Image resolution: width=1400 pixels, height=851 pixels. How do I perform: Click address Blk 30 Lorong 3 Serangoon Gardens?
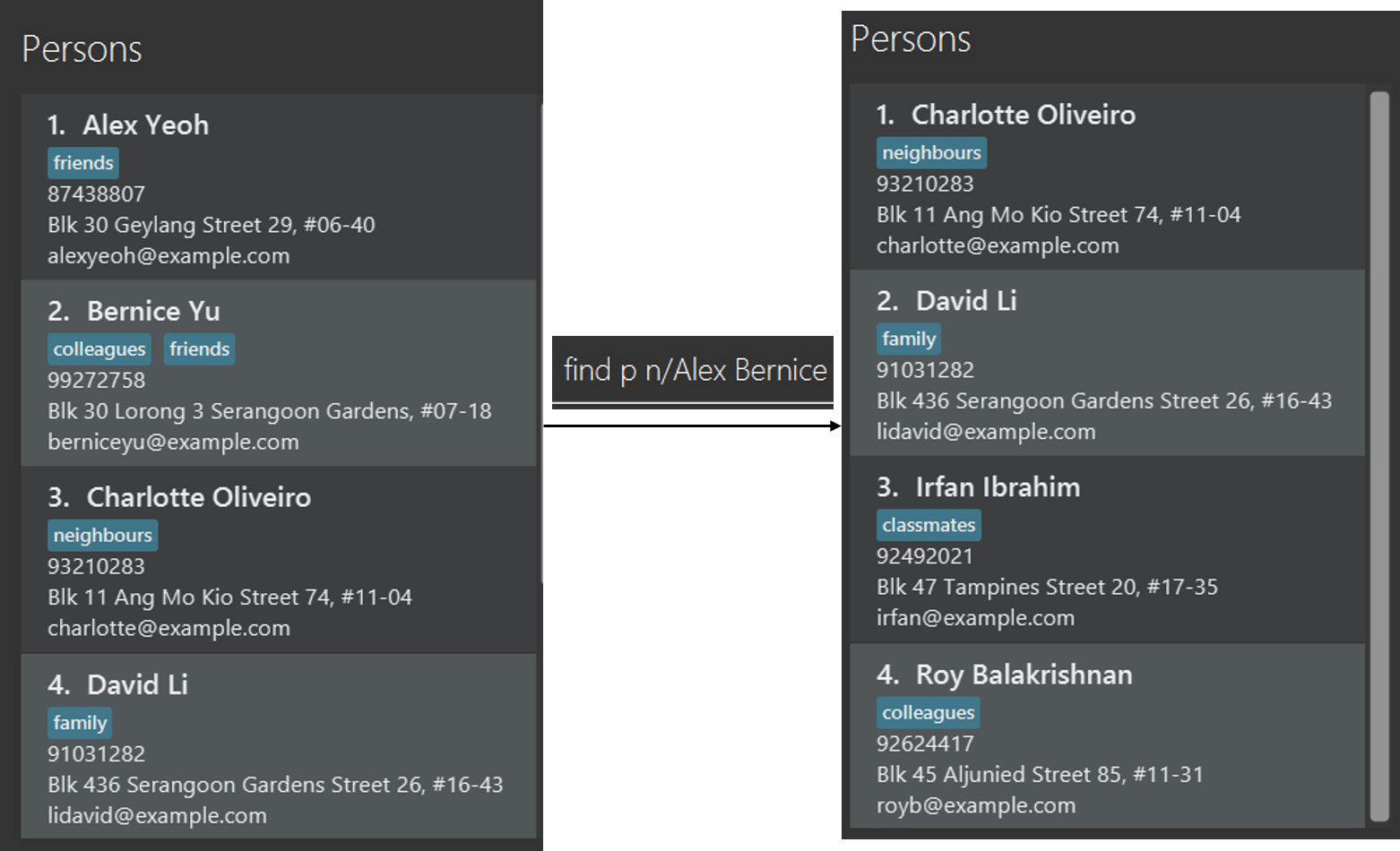(x=270, y=411)
